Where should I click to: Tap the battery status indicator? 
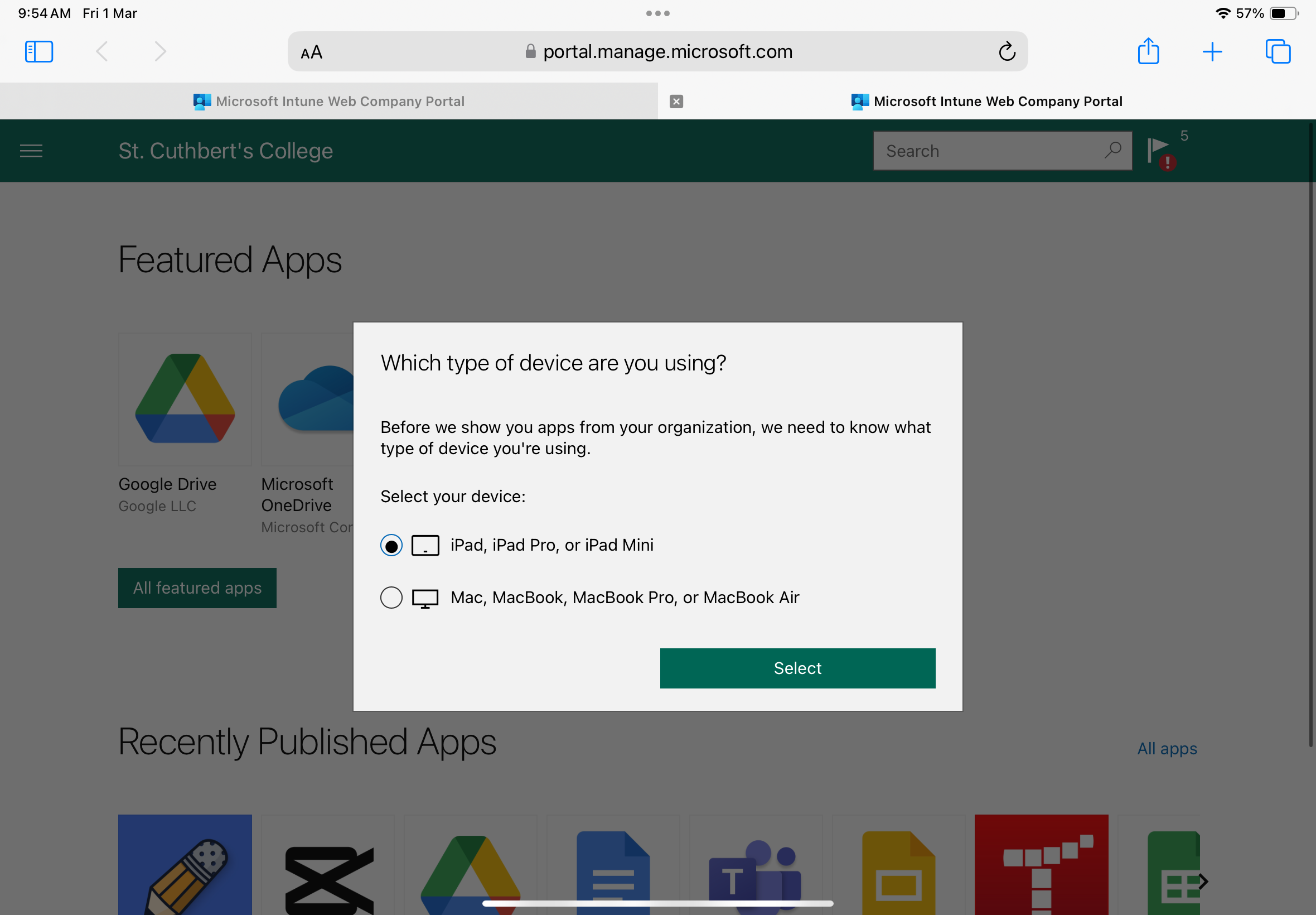pos(1284,13)
